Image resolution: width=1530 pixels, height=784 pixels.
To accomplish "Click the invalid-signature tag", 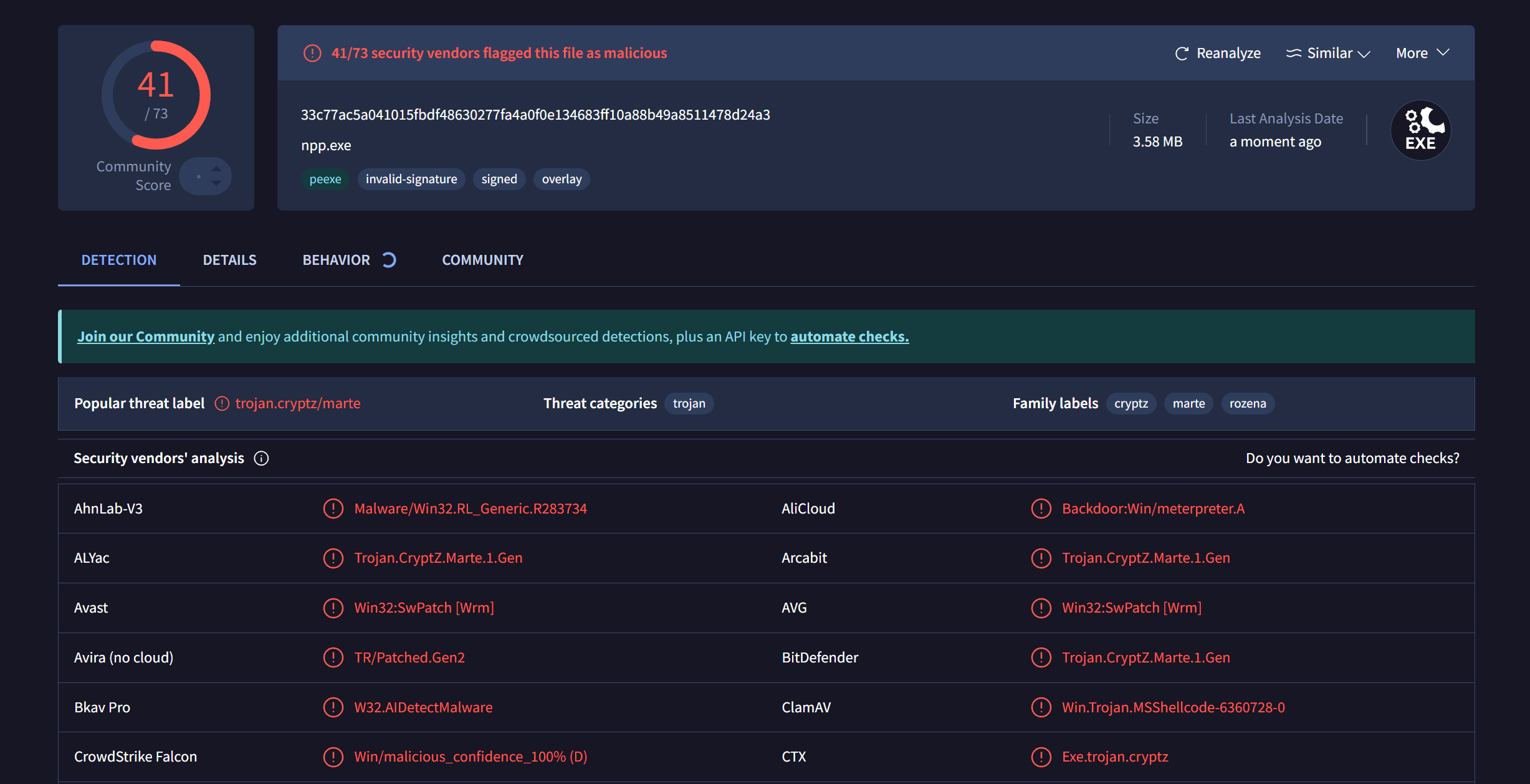I will 411,179.
